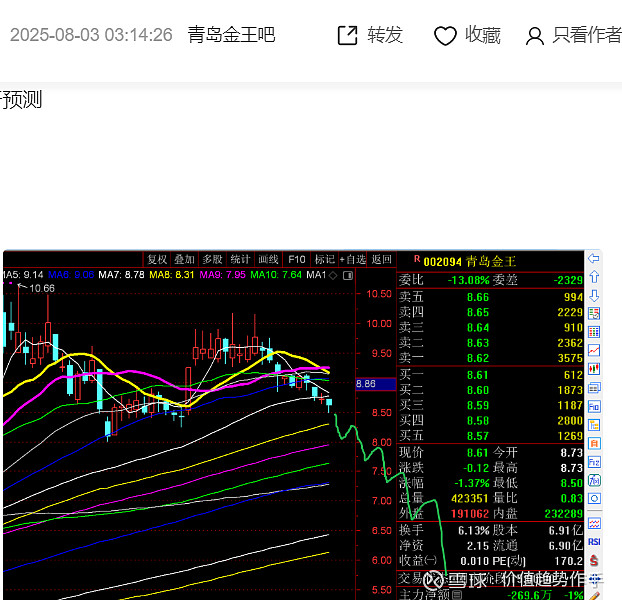Click the MA7: 8.78 indicator label
The image size is (622, 600).
[121, 275]
